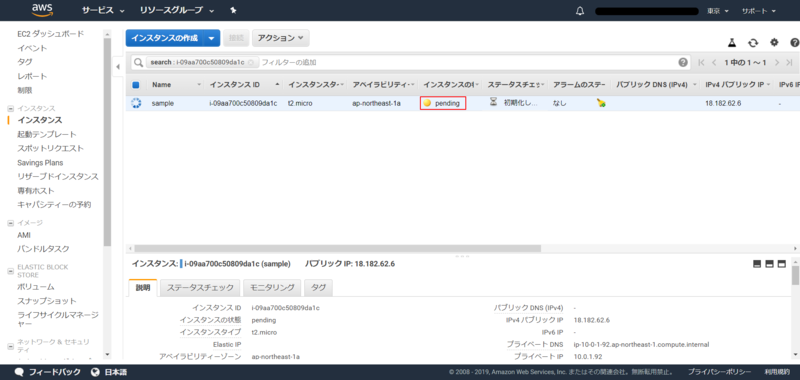Image resolution: width=800 pixels, height=380 pixels.
Task: Open table settings gear icon
Action: [774, 43]
